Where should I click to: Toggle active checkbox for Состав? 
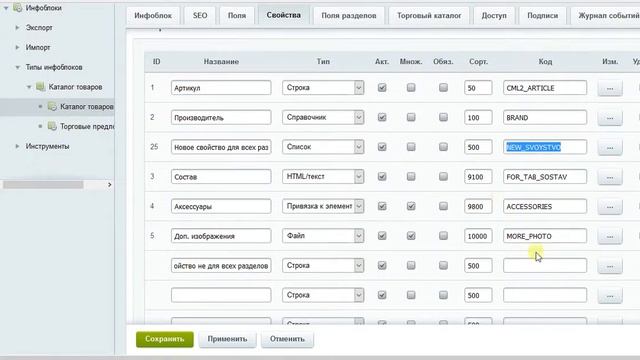[382, 176]
